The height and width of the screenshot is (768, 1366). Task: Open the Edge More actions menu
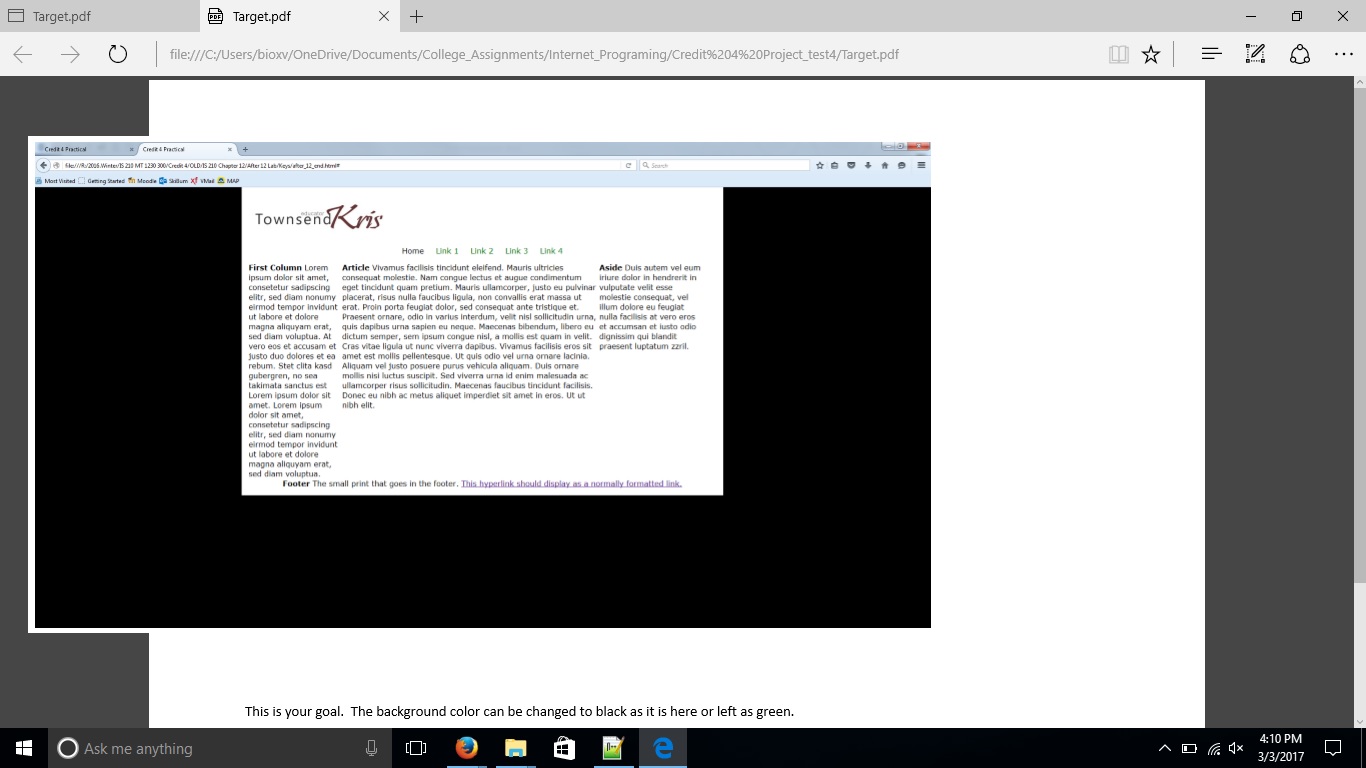pyautogui.click(x=1344, y=54)
